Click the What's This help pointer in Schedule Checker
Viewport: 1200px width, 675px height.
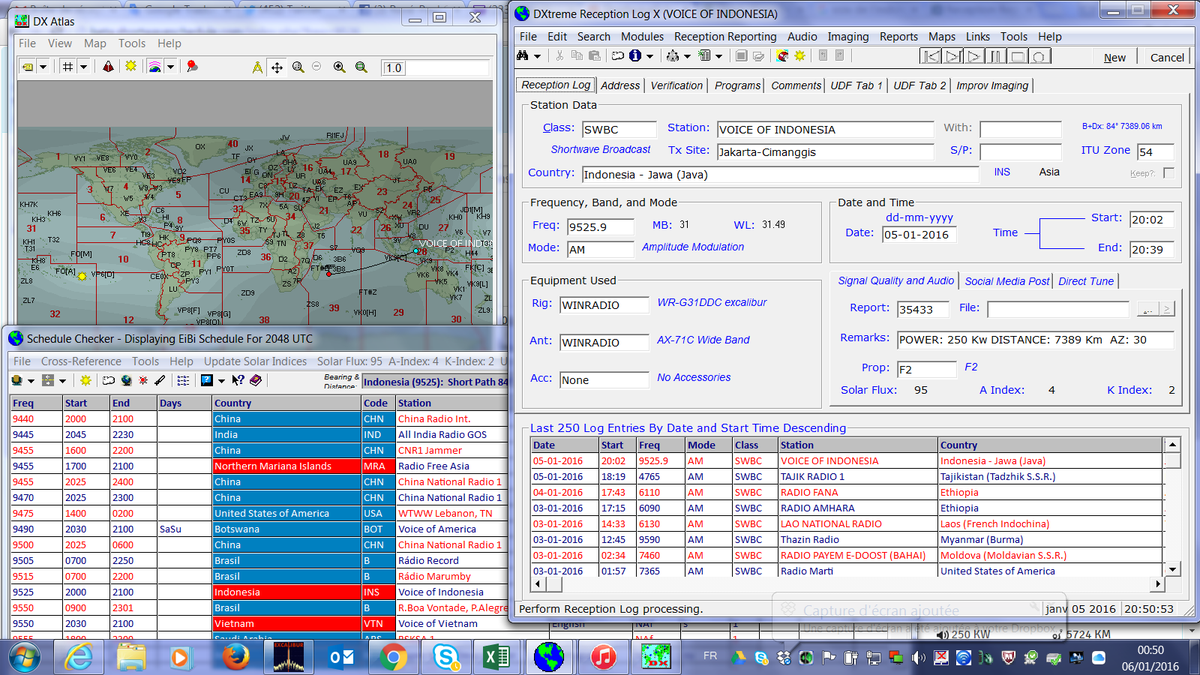point(237,380)
